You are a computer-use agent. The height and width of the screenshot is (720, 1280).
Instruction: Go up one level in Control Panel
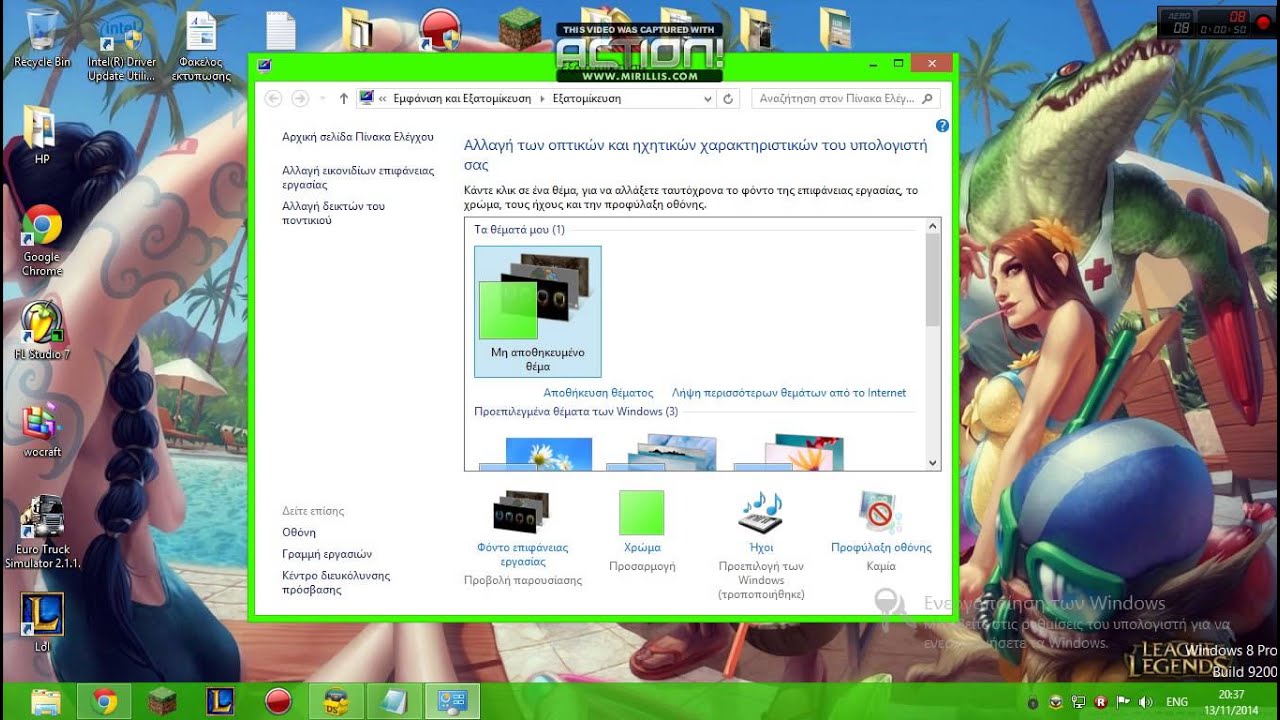pyautogui.click(x=344, y=99)
